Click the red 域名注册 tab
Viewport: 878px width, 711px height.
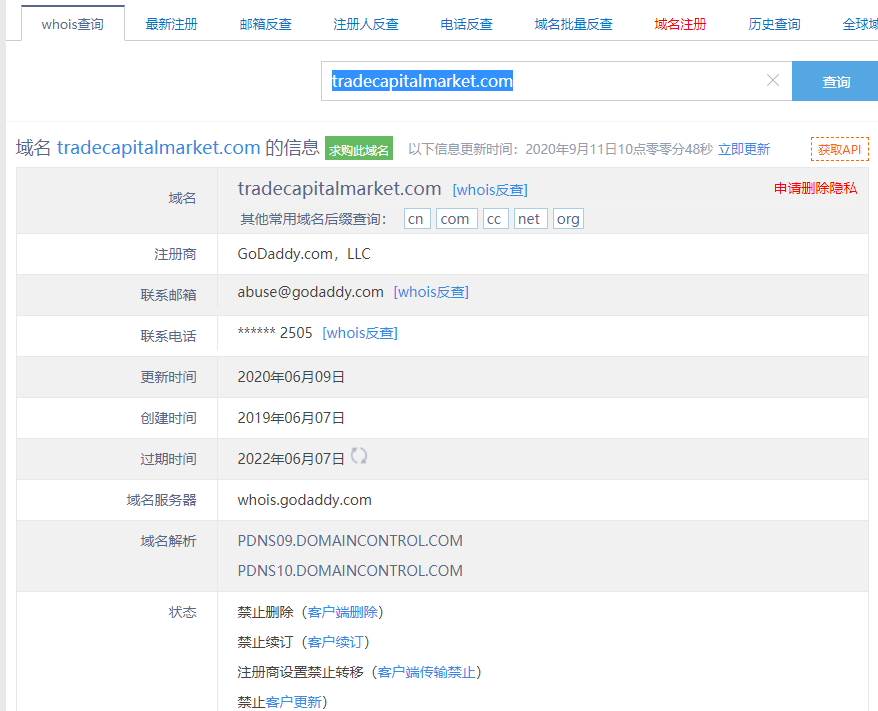(680, 24)
